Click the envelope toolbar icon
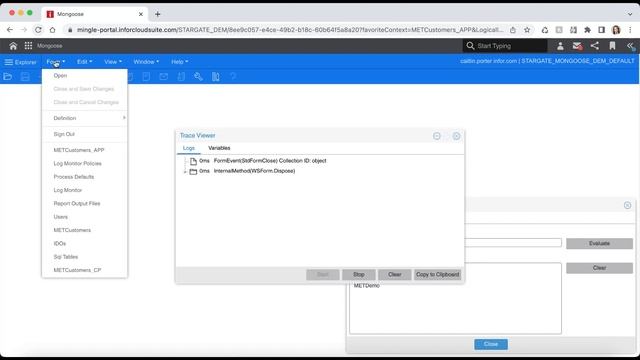 [164, 76]
